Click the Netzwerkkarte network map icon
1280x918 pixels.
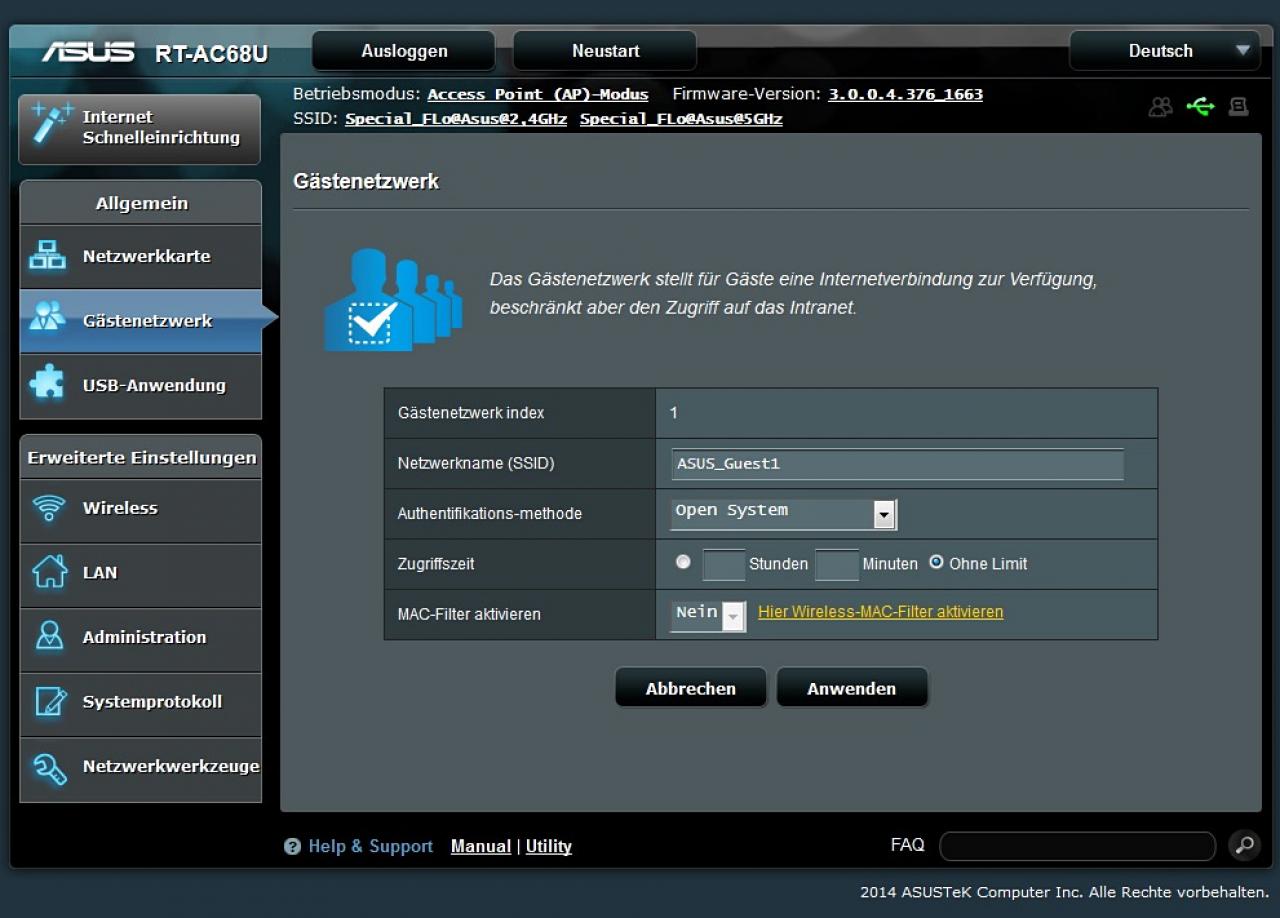pos(48,256)
